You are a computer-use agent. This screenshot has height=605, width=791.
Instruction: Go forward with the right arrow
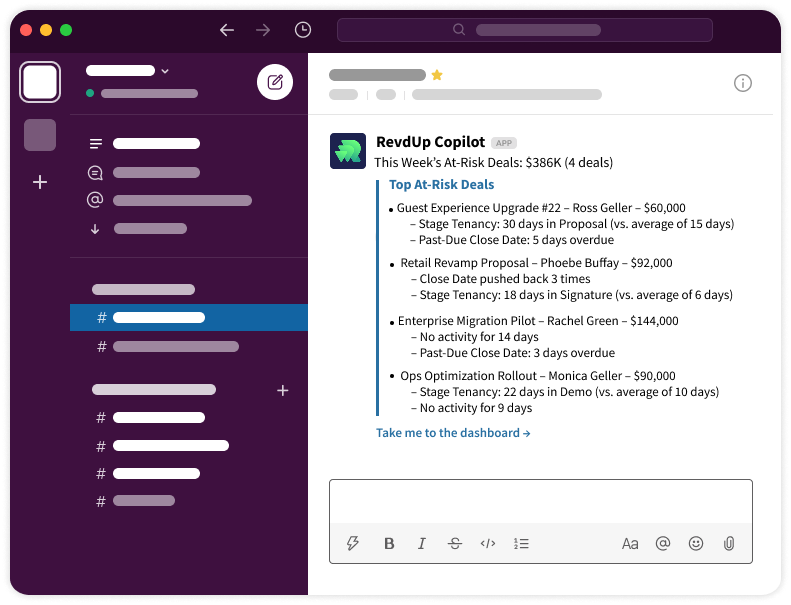pos(263,30)
